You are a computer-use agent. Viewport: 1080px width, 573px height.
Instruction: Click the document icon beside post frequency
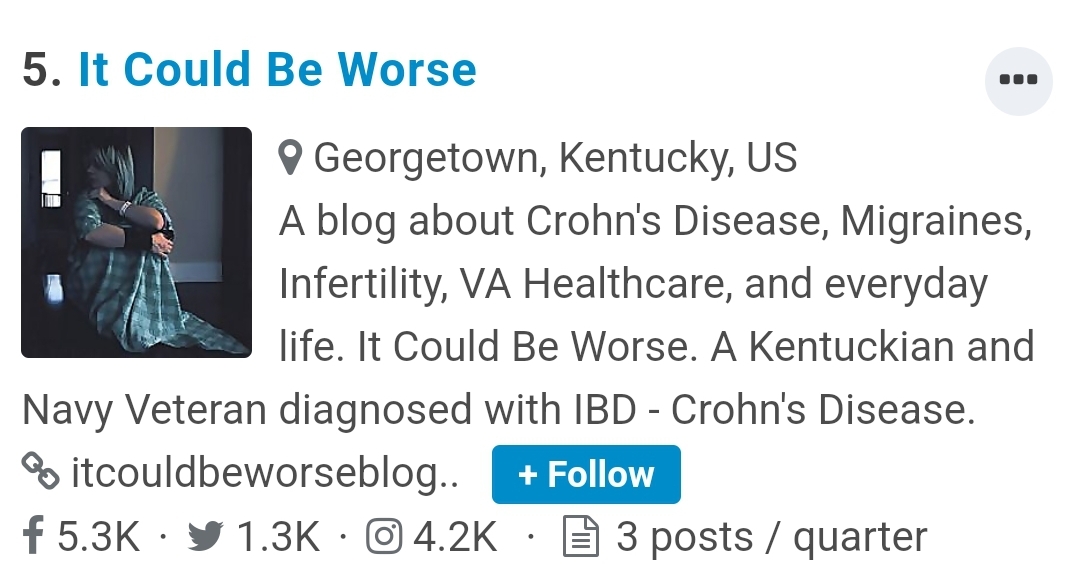click(x=580, y=537)
